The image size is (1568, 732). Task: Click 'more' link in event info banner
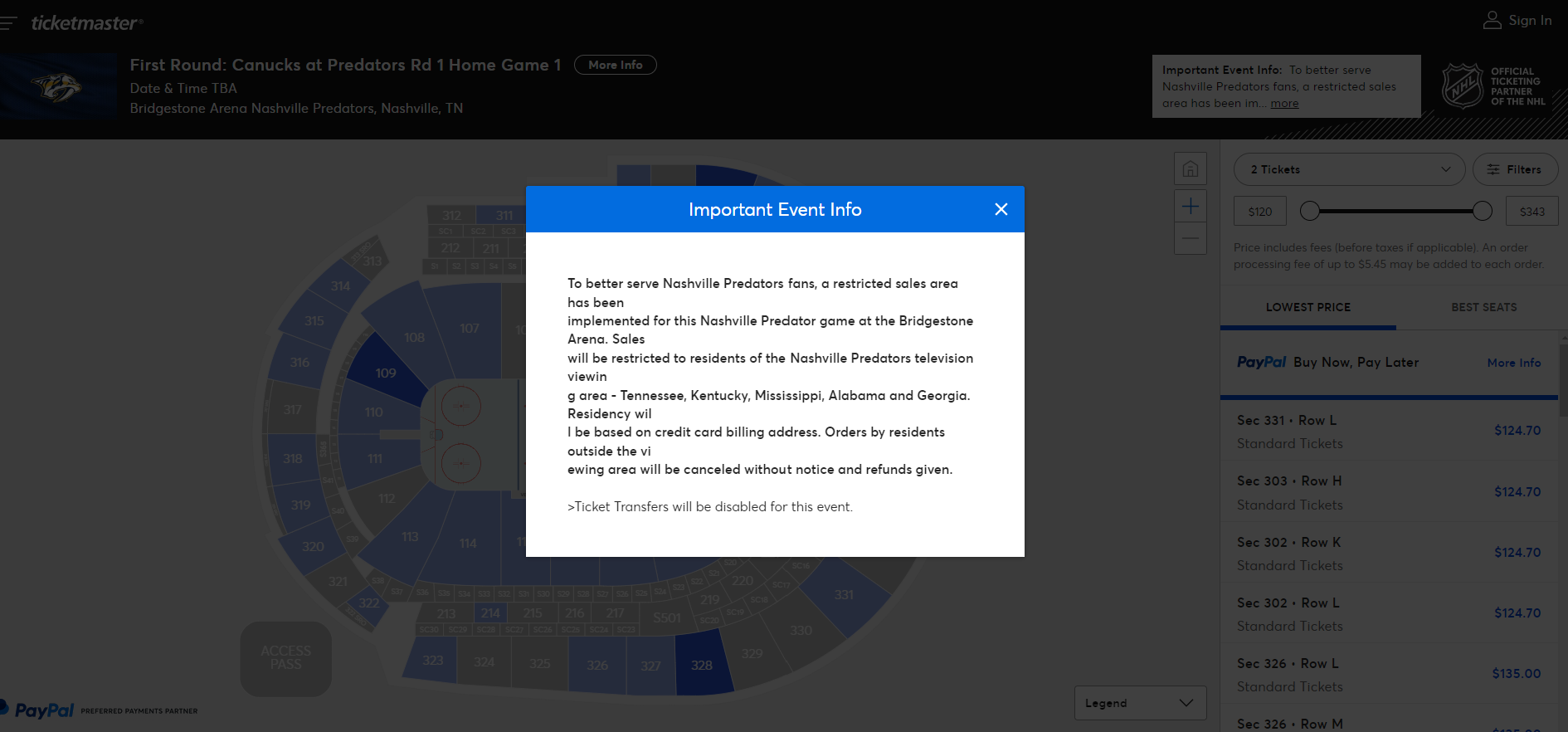1284,104
